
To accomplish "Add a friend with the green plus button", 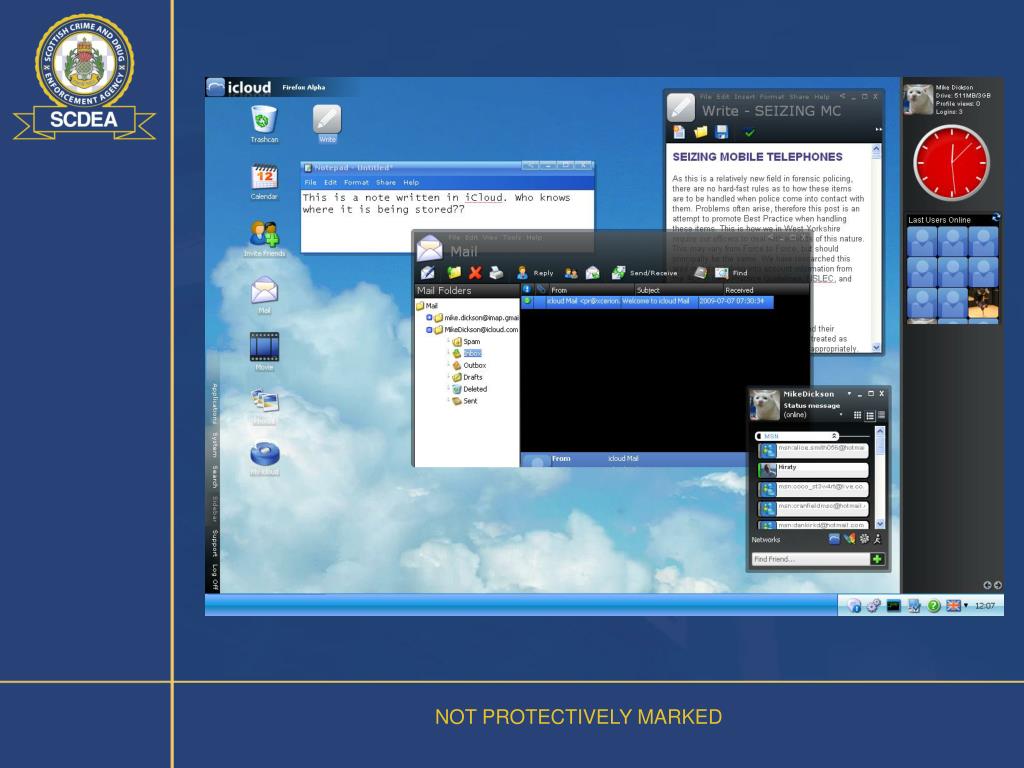I will pos(877,559).
